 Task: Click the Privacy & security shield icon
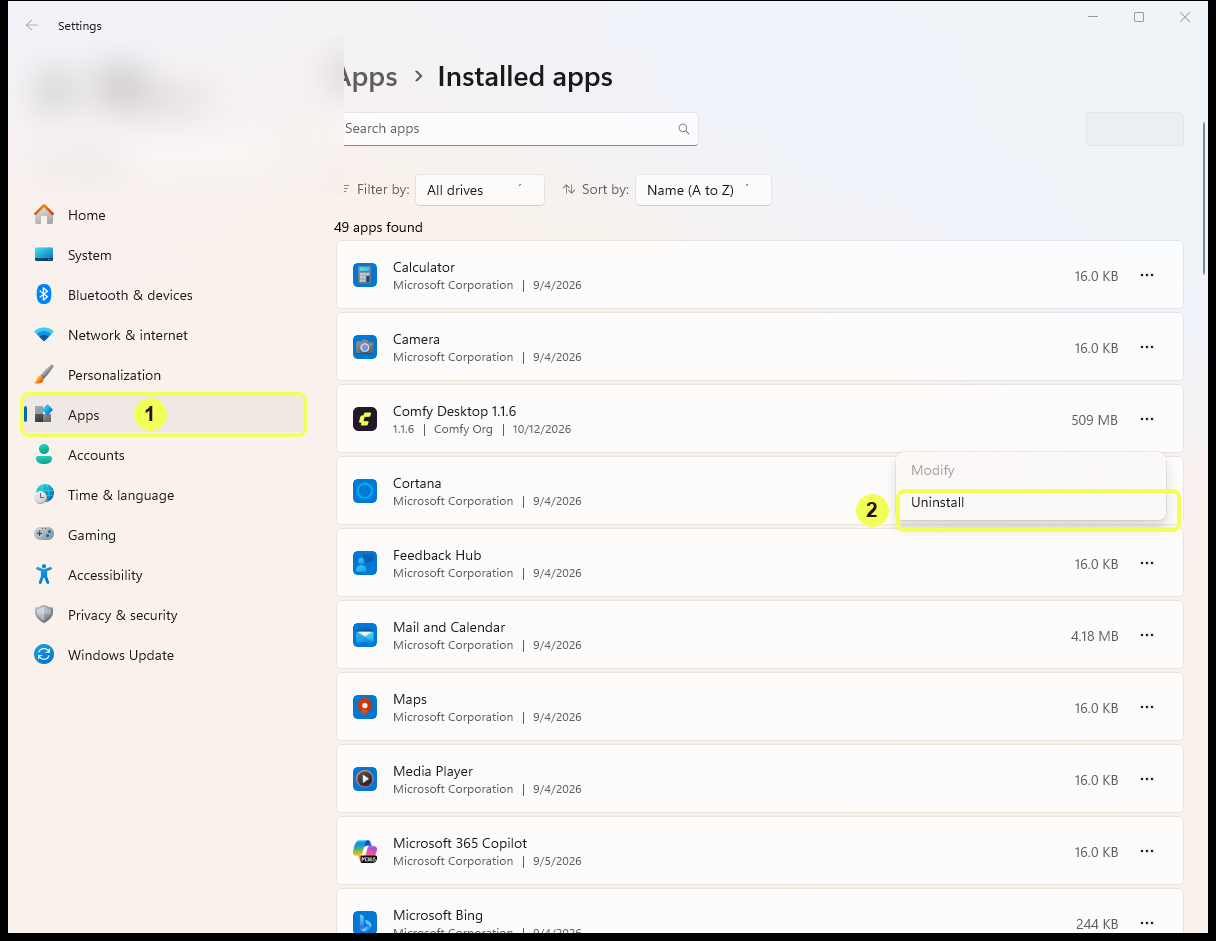(x=44, y=615)
